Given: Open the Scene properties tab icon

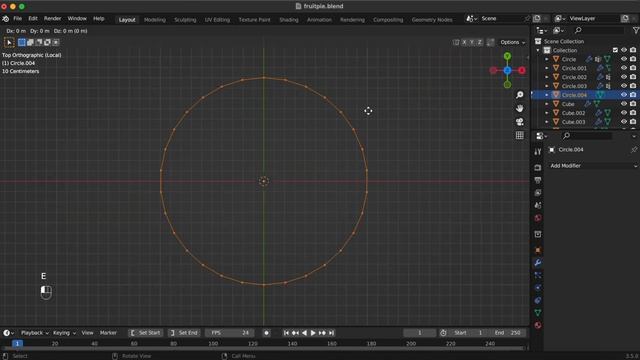Looking at the screenshot, I should point(538,205).
